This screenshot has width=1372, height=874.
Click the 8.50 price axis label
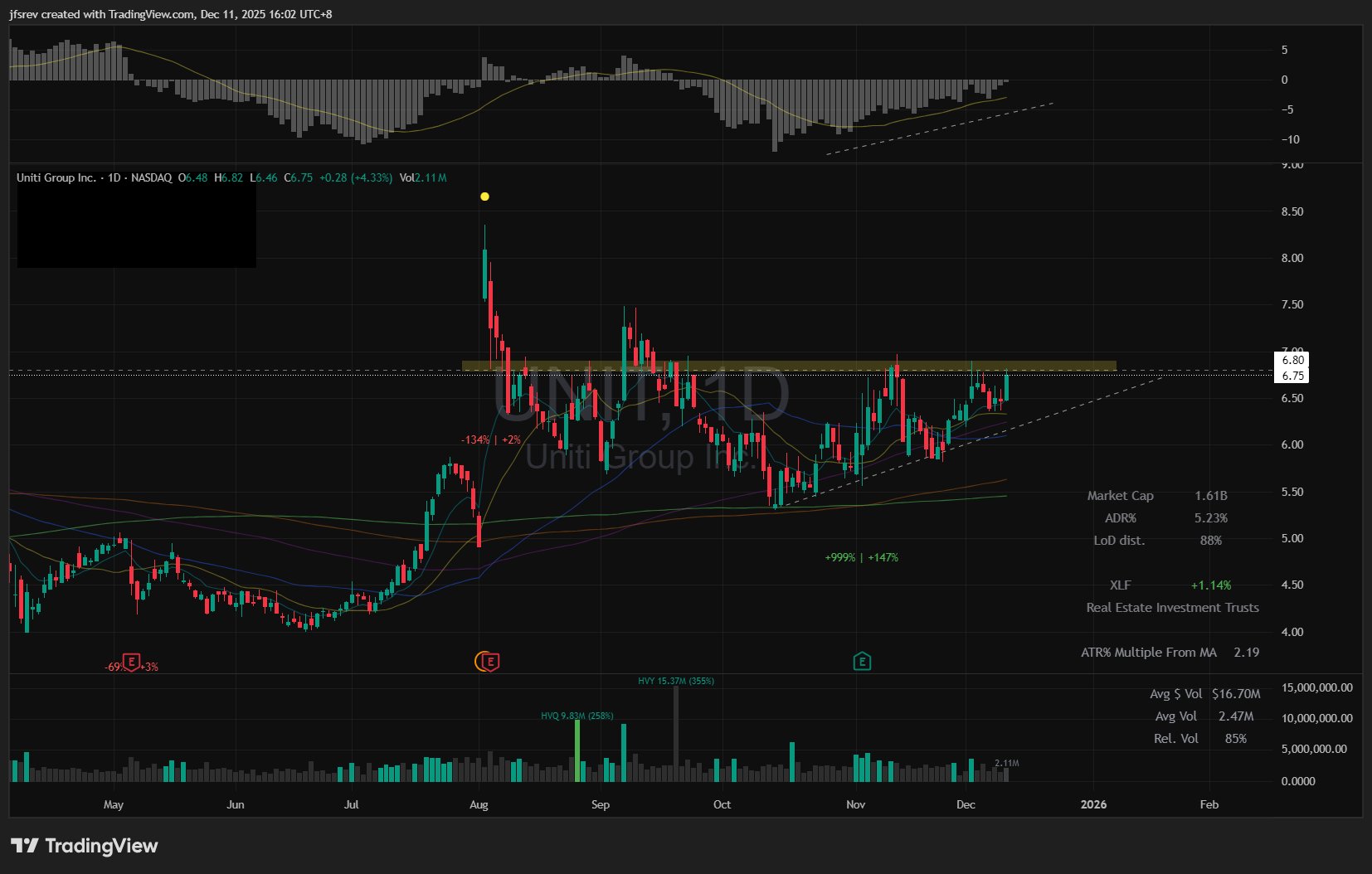point(1292,211)
